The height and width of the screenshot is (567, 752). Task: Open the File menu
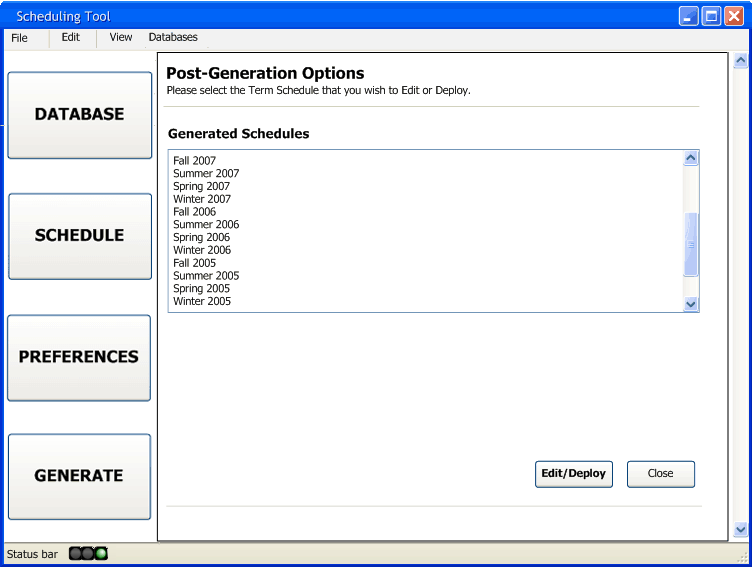[19, 38]
